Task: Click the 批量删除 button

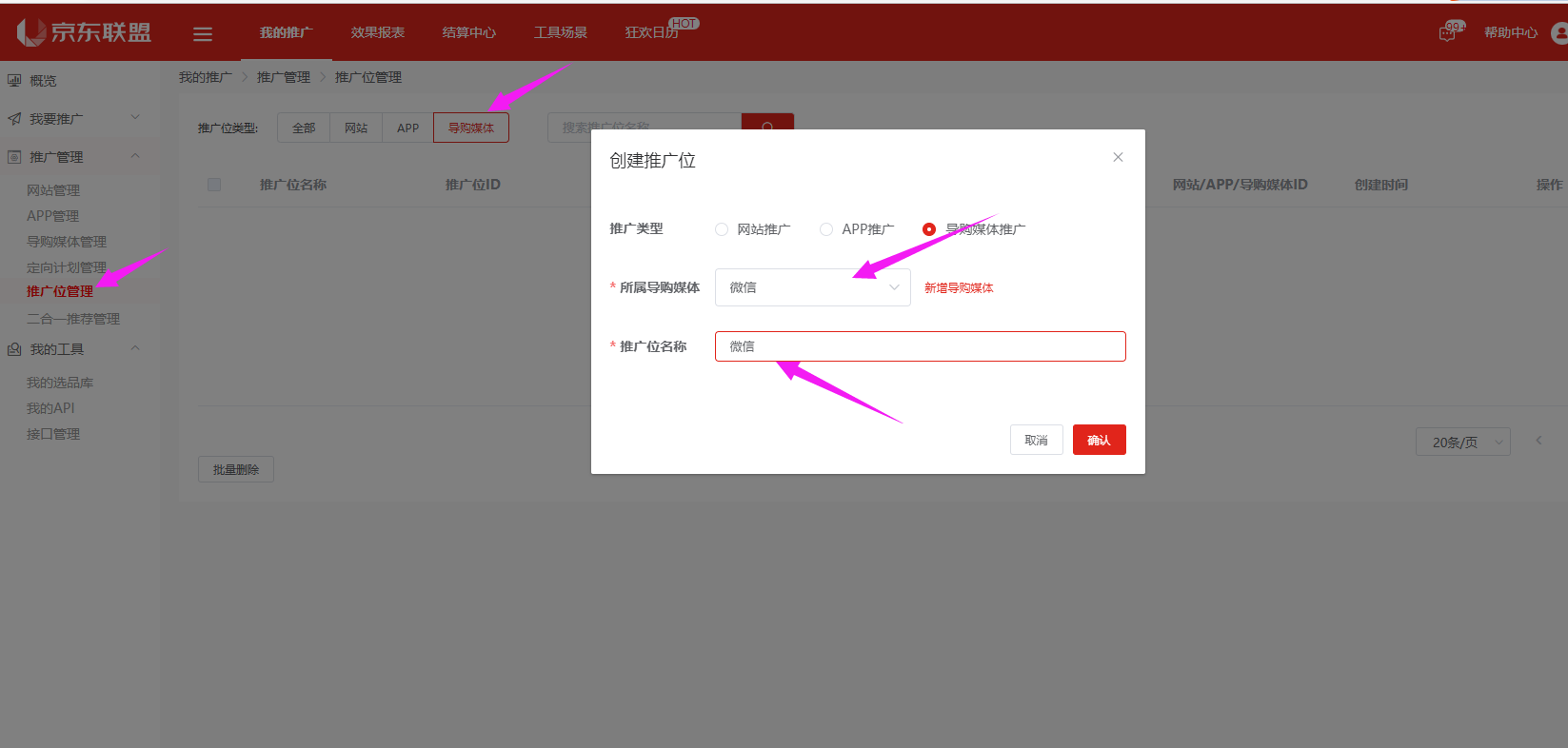Action: pyautogui.click(x=236, y=469)
